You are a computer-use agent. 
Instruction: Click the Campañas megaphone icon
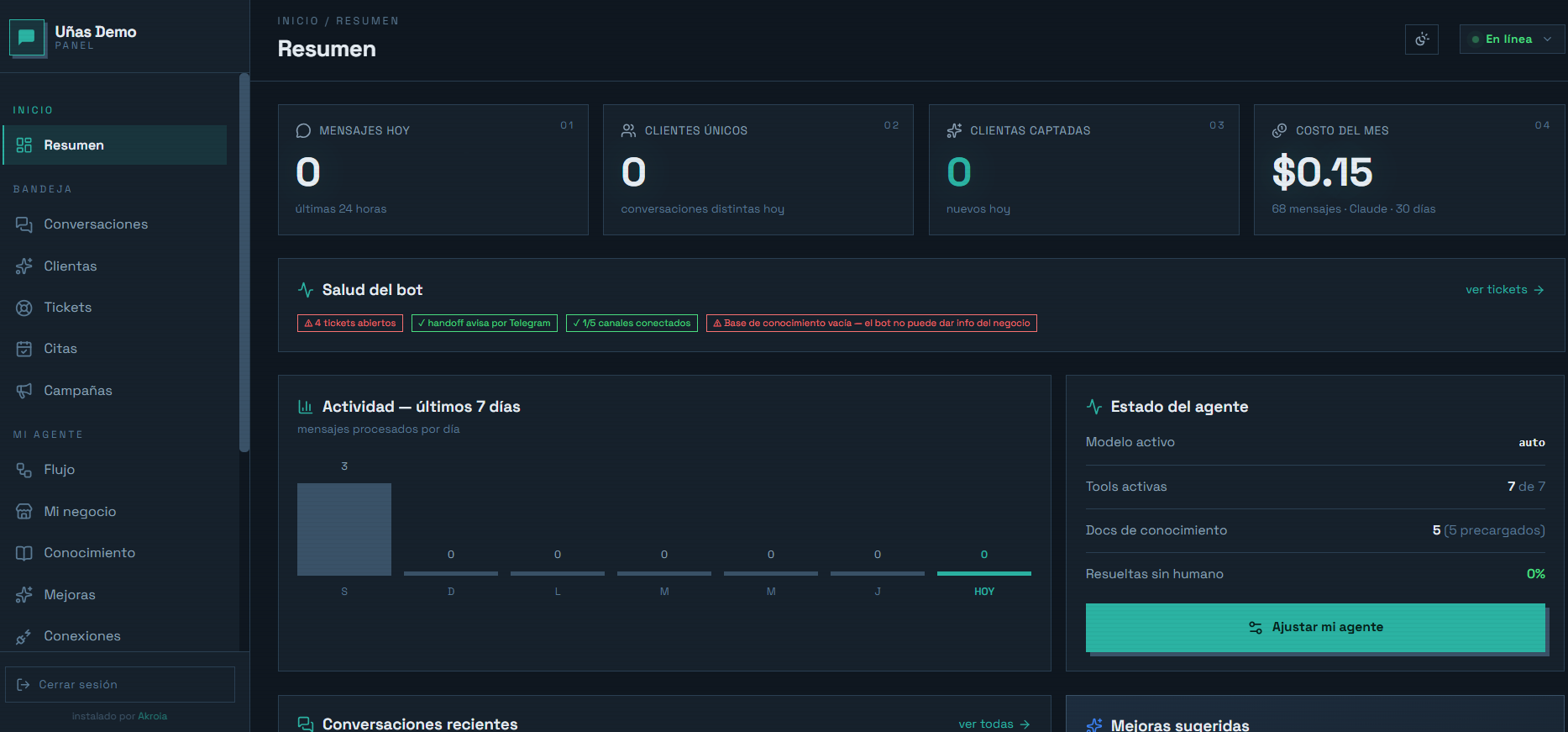pos(24,391)
